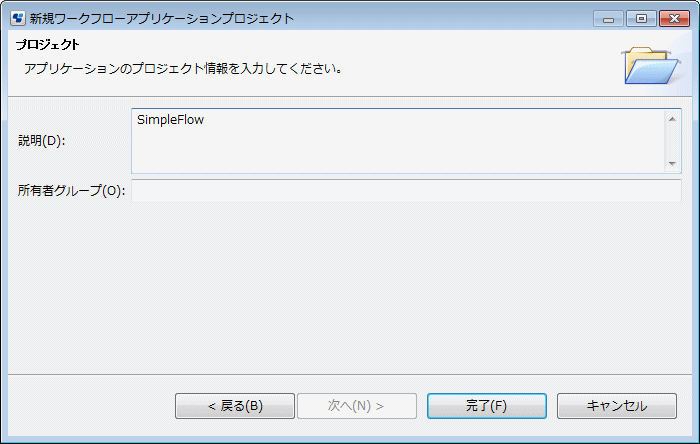Screen dimensions: 700x444
Task: Click the instruction text about project information
Action: pyautogui.click(x=183, y=69)
